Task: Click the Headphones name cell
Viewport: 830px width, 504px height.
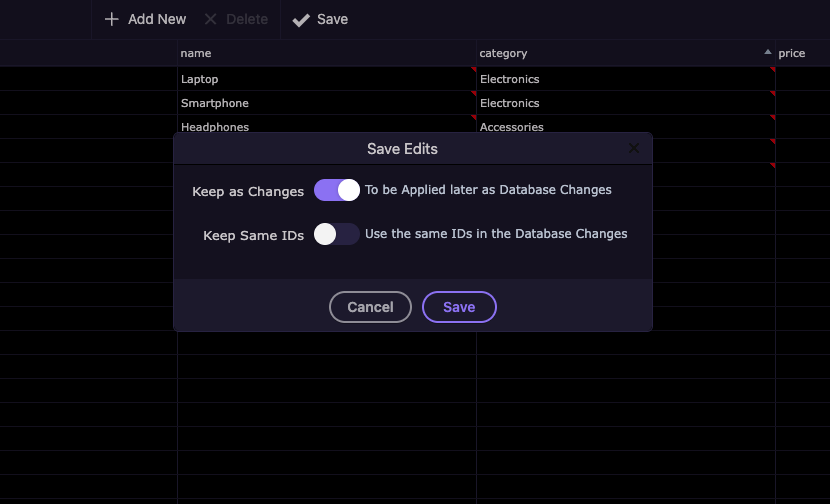Action: pos(215,126)
